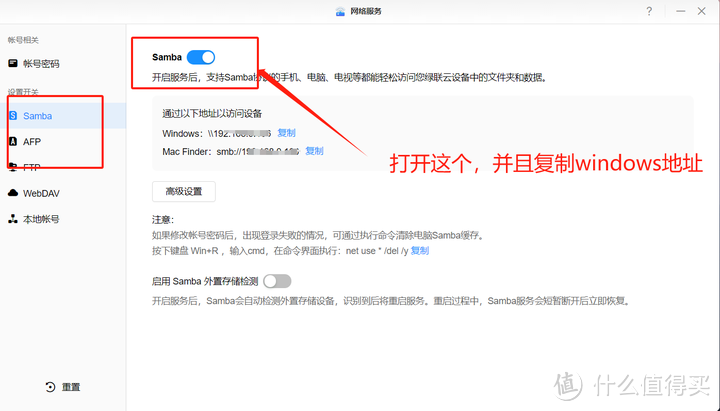Image resolution: width=720 pixels, height=411 pixels.
Task: Copy the Mac Finder smb address
Action: tap(315, 151)
